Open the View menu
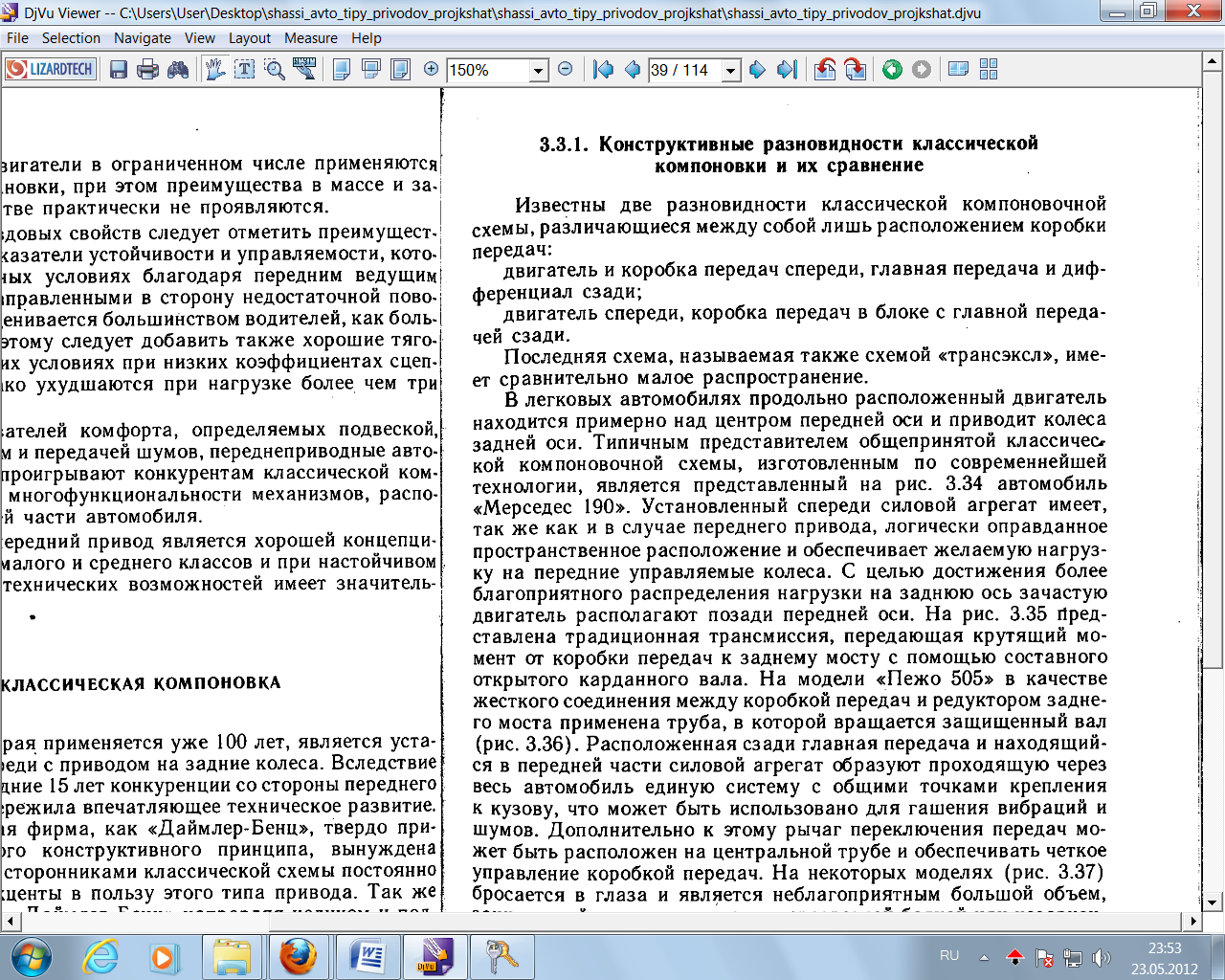Viewport: 1225px width, 980px height. point(200,38)
